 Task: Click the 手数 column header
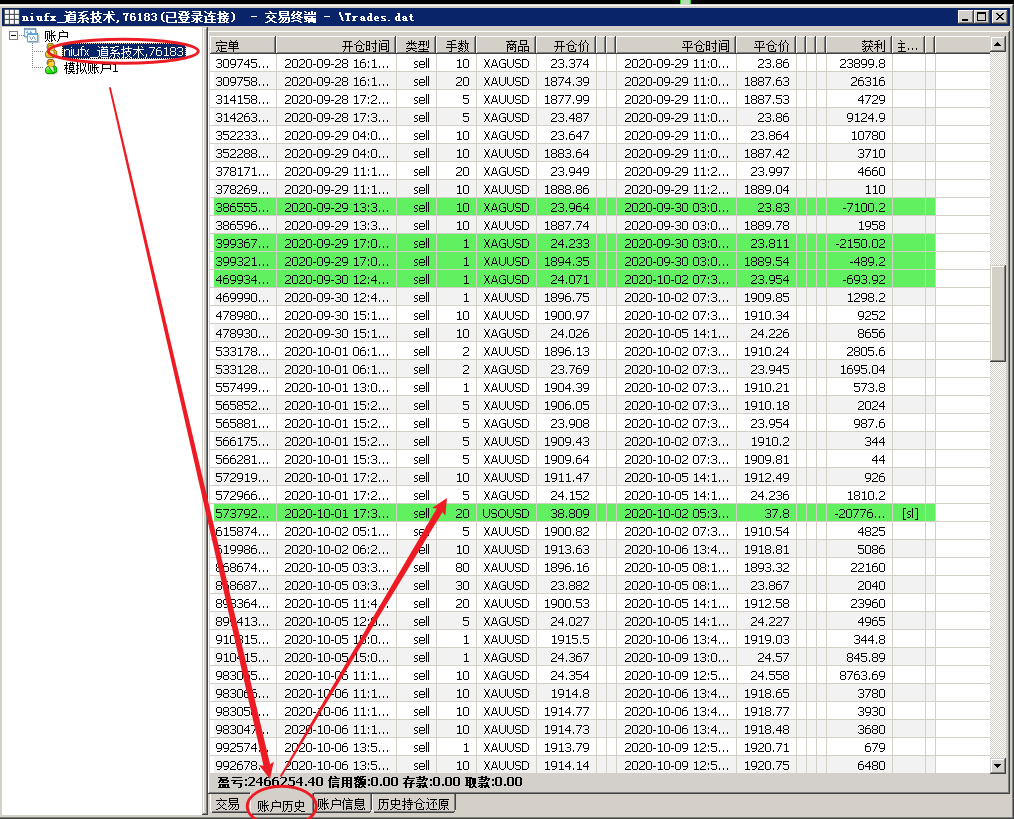click(457, 46)
